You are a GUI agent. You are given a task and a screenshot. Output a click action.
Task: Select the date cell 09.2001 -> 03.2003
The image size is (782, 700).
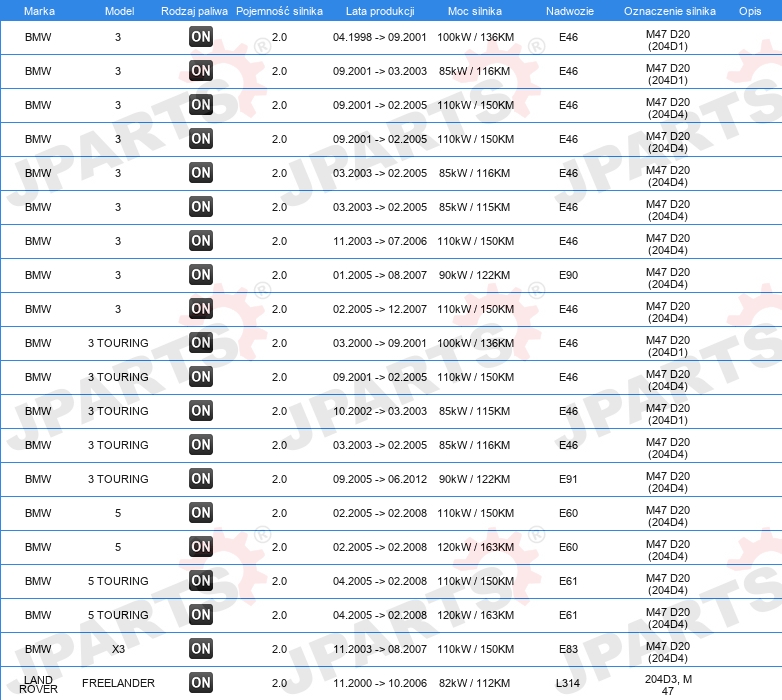[380, 71]
